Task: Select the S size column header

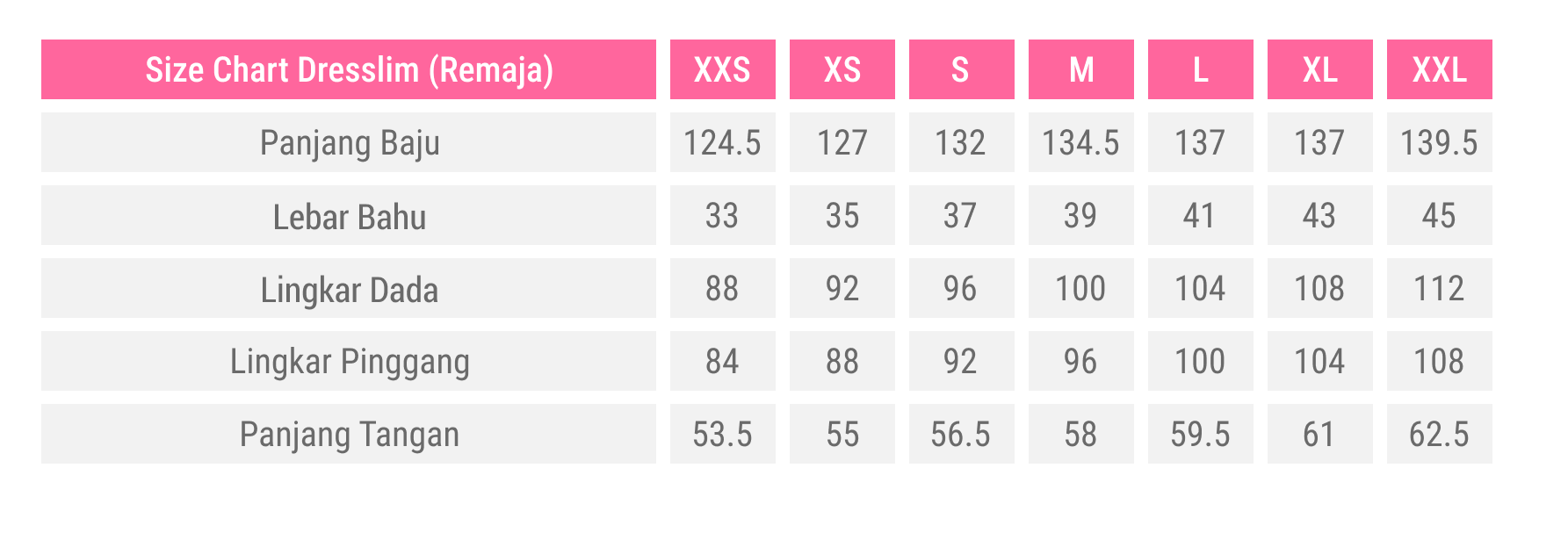Action: coord(961,69)
